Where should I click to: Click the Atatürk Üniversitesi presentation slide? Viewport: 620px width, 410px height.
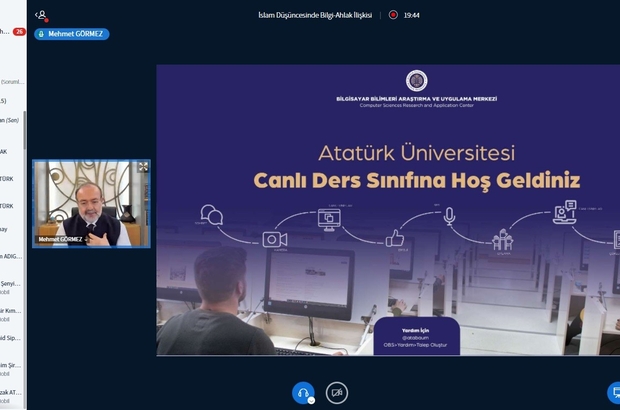(x=388, y=210)
